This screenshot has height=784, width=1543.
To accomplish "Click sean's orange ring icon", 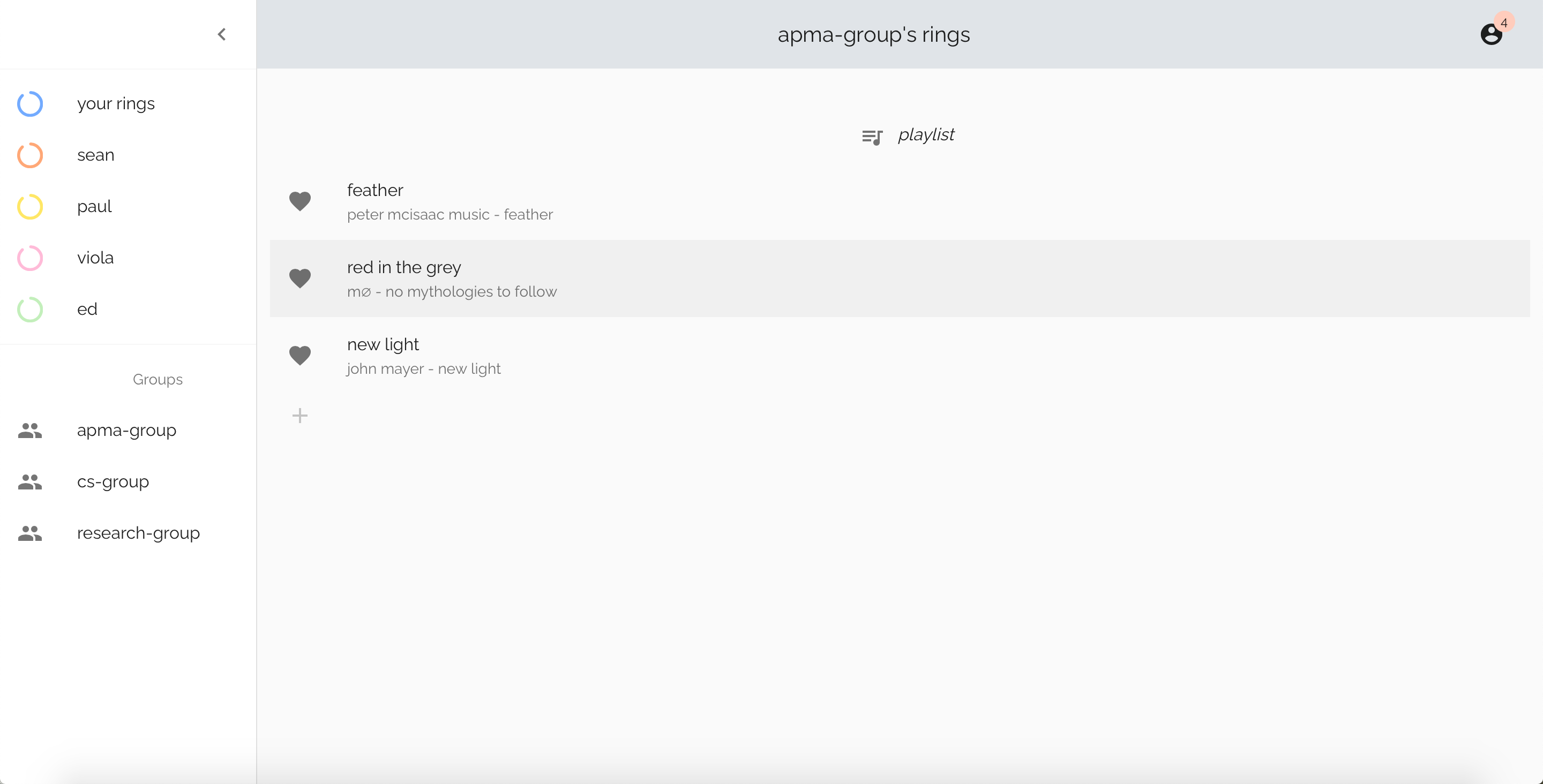I will (x=30, y=155).
